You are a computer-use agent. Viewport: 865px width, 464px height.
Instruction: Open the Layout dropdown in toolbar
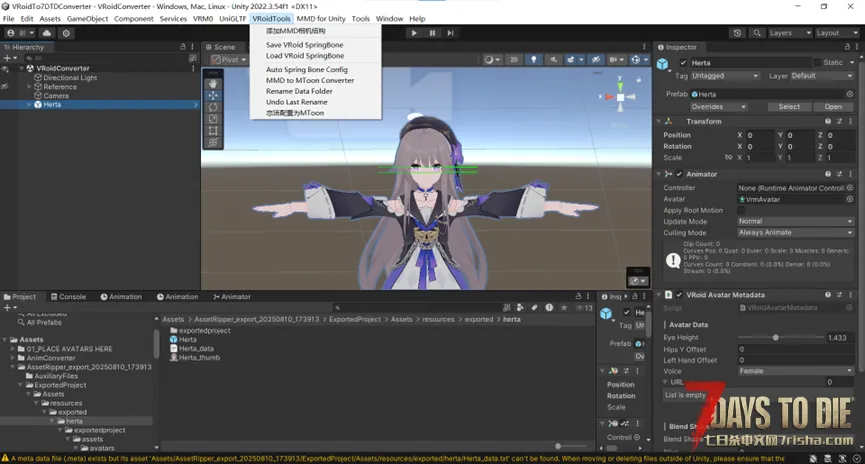pos(837,33)
